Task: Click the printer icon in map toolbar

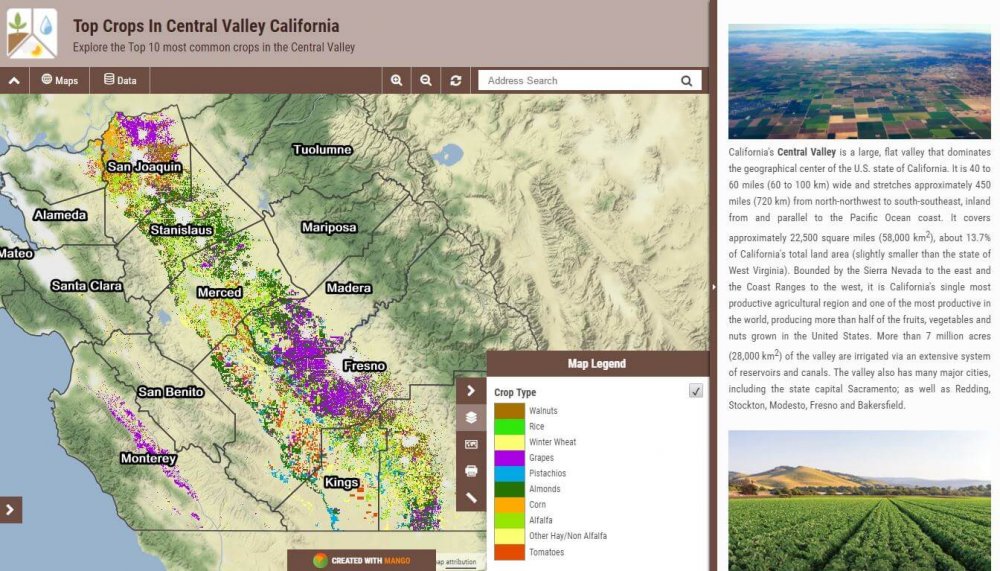Action: pos(471,471)
